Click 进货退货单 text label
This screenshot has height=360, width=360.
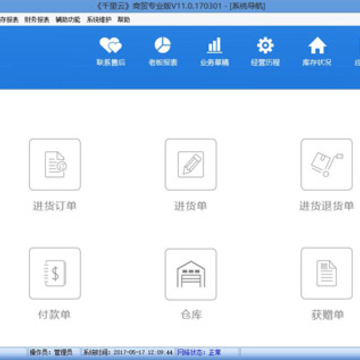[326, 206]
